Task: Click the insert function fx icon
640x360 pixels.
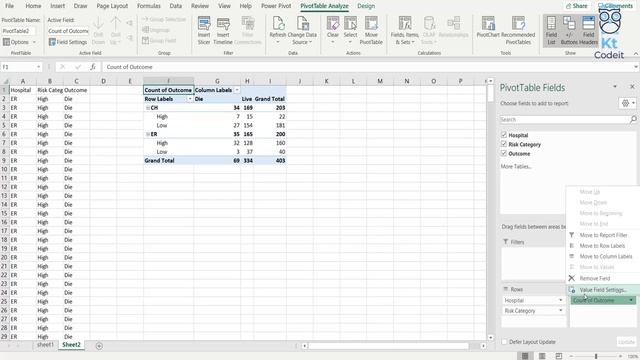Action: [x=93, y=67]
